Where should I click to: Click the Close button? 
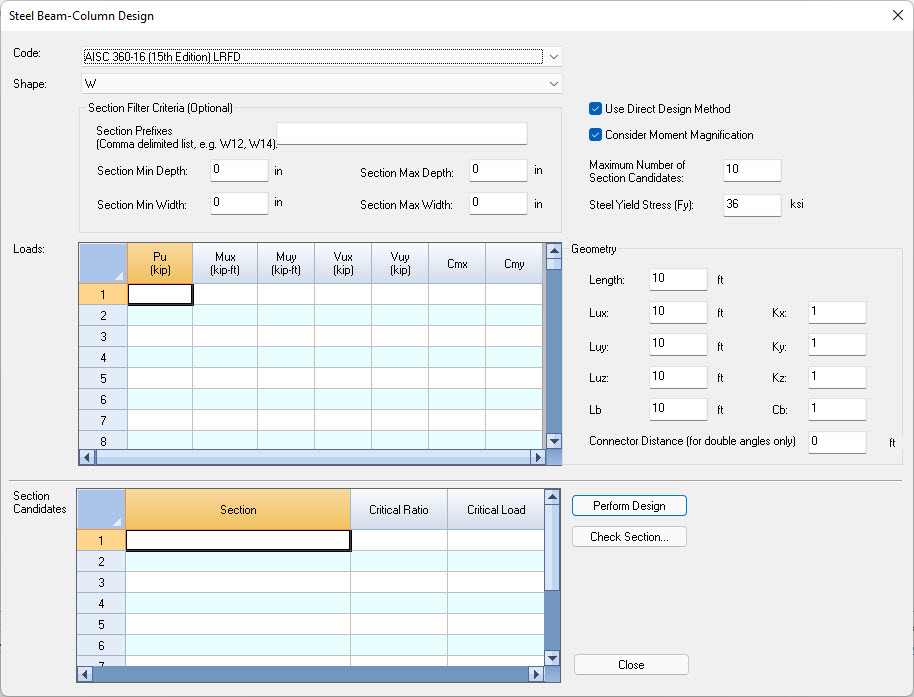tap(631, 665)
